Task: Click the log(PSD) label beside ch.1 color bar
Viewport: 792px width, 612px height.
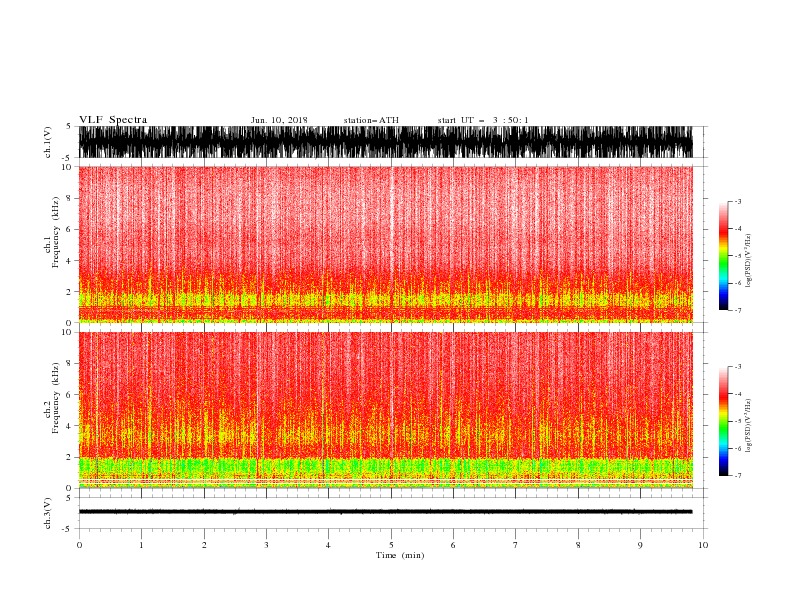Action: pyautogui.click(x=748, y=261)
